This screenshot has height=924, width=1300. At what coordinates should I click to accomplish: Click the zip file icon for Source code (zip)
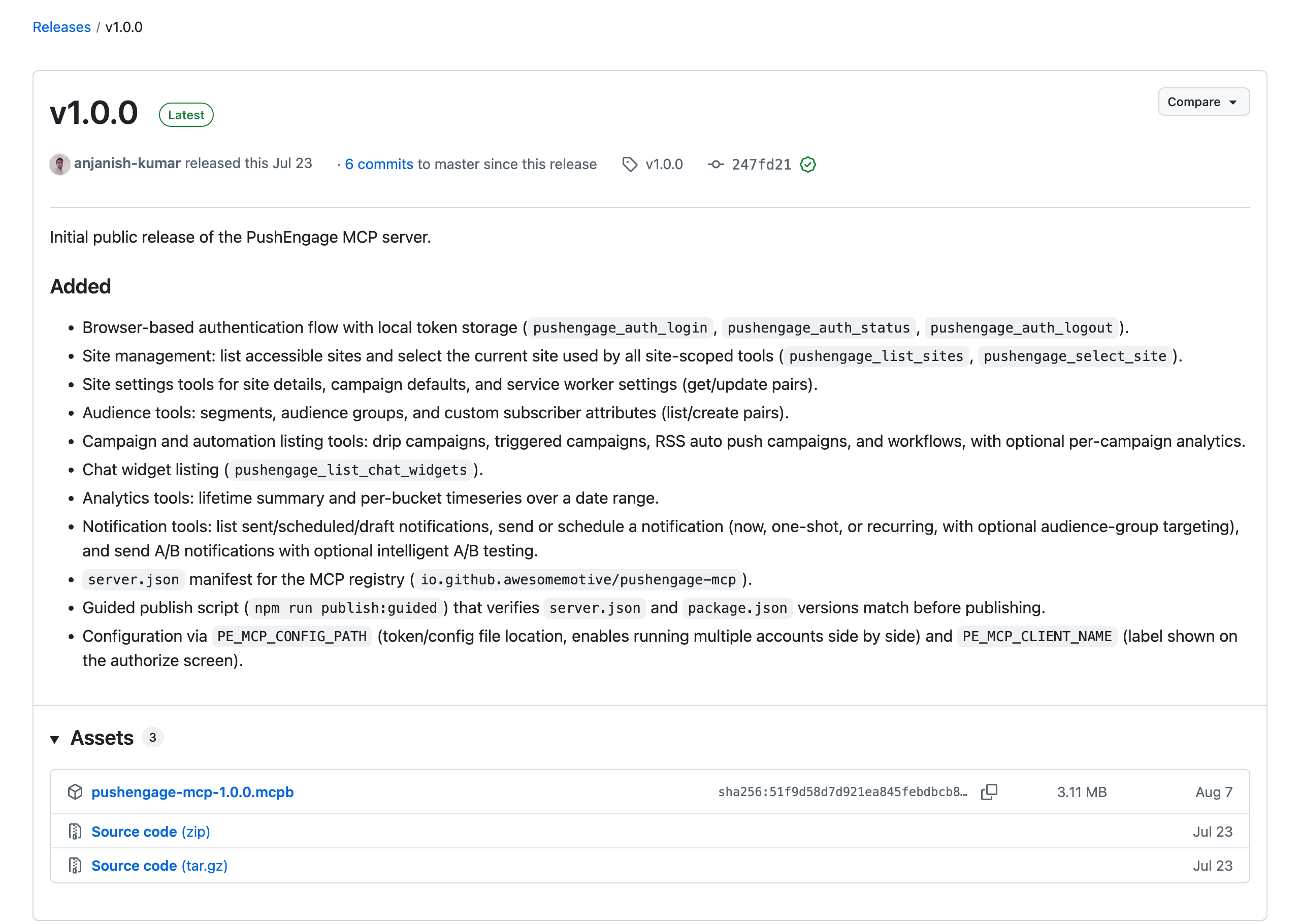[75, 831]
